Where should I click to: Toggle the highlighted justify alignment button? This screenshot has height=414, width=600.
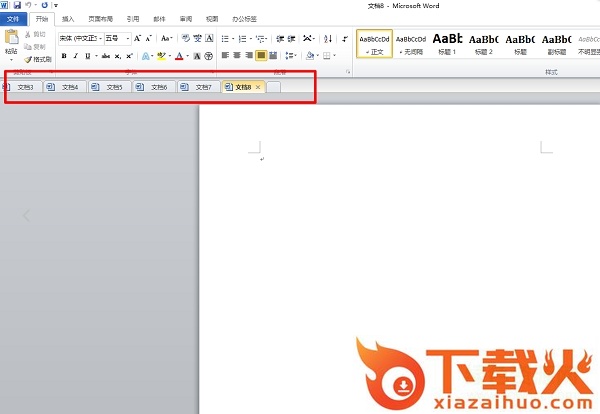[262, 56]
